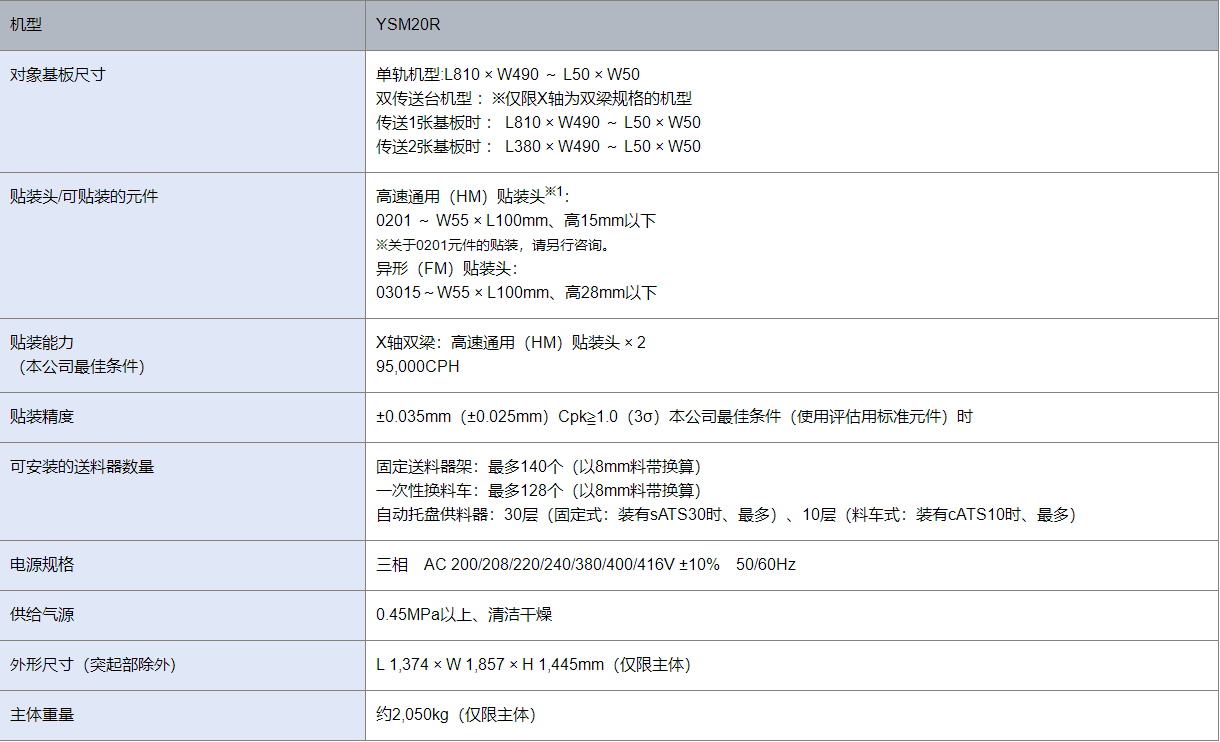Click the 对象基板尺寸 row label
Screen dimensions: 1220x742
[x=58, y=75]
